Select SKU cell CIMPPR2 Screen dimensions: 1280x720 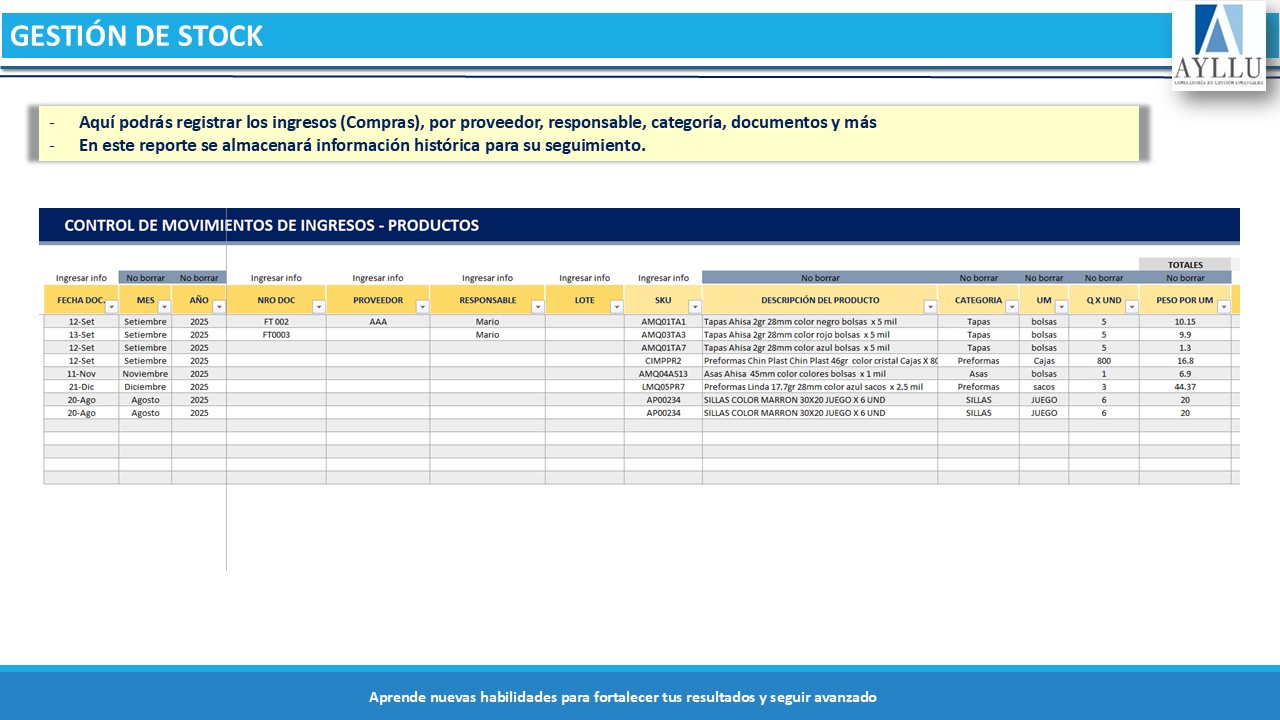coord(663,361)
